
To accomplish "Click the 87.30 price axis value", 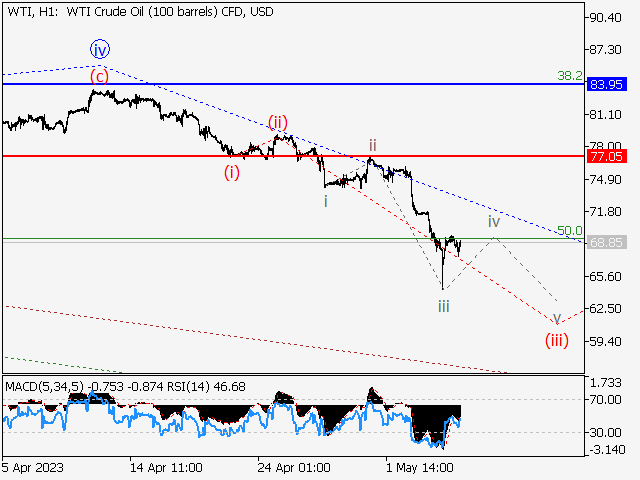I will coord(606,50).
